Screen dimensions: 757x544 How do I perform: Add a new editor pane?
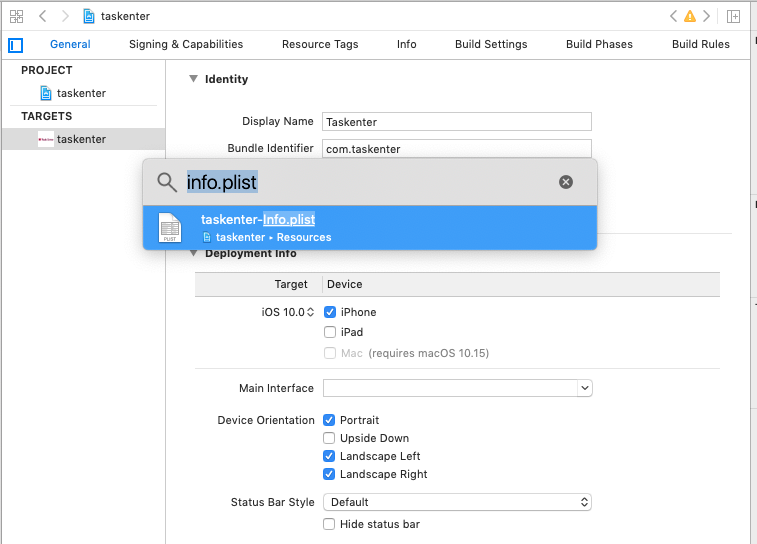(x=733, y=16)
